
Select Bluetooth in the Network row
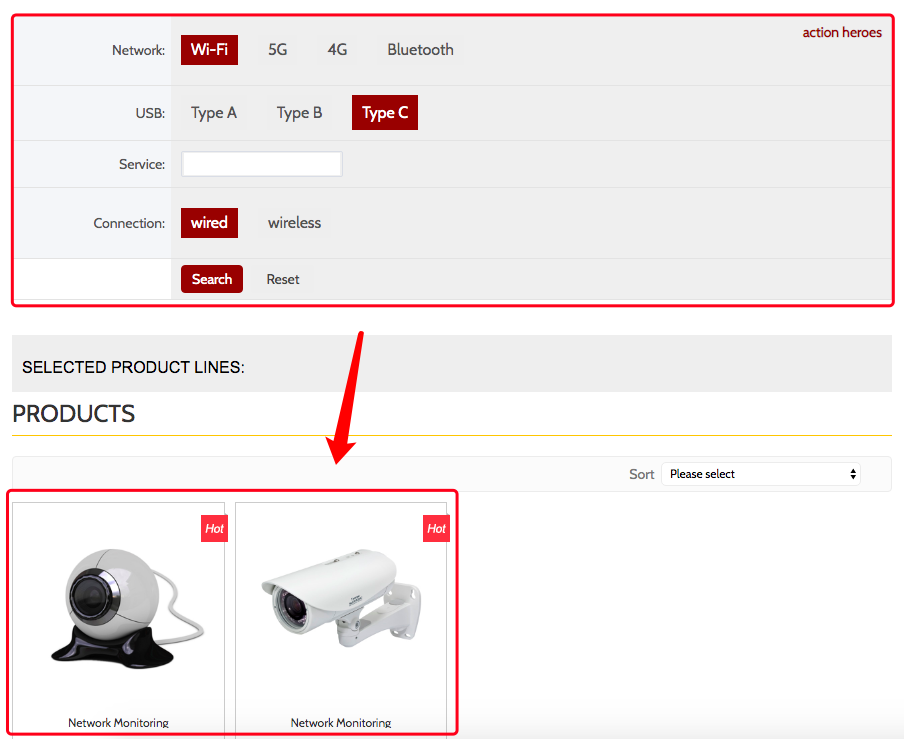tap(420, 50)
